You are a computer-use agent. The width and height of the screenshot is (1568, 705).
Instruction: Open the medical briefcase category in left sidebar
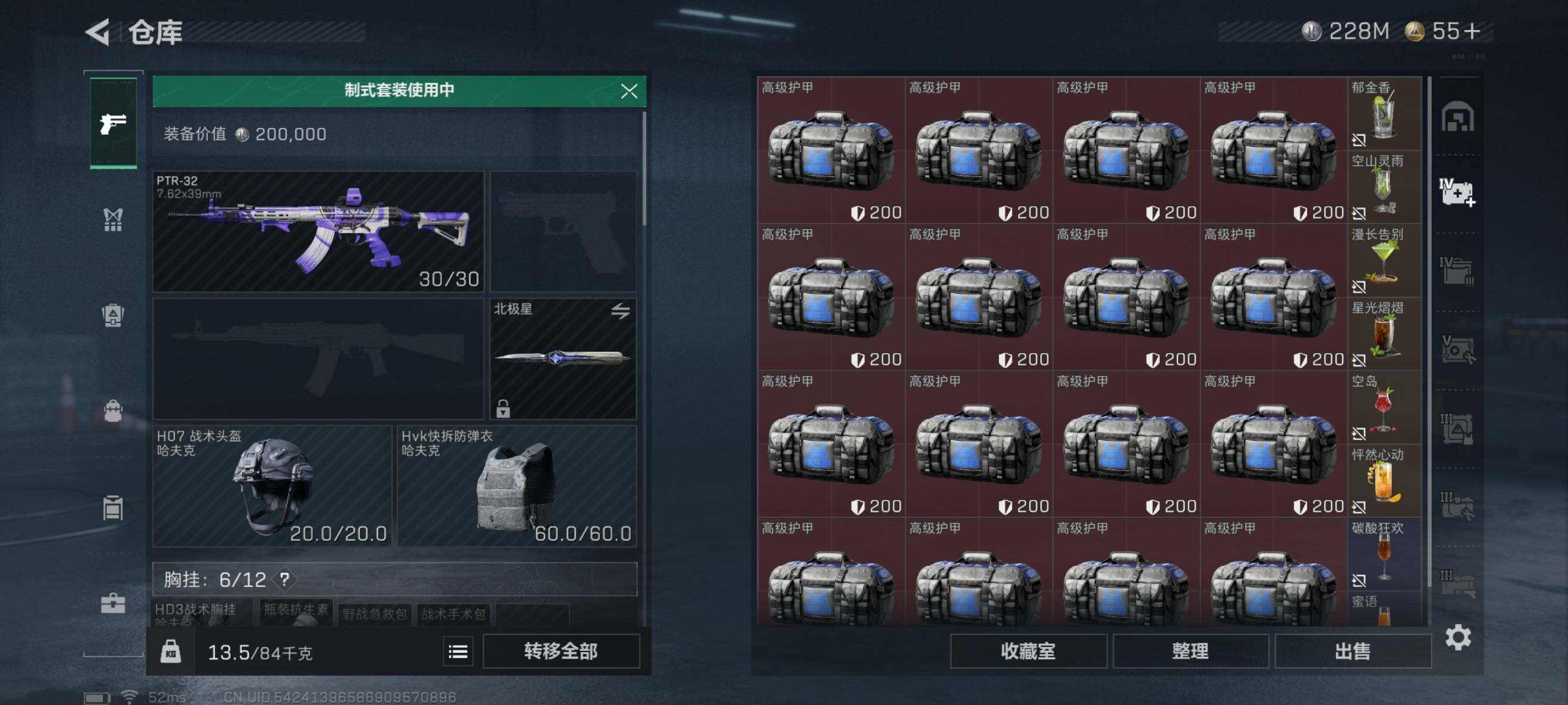(x=113, y=603)
